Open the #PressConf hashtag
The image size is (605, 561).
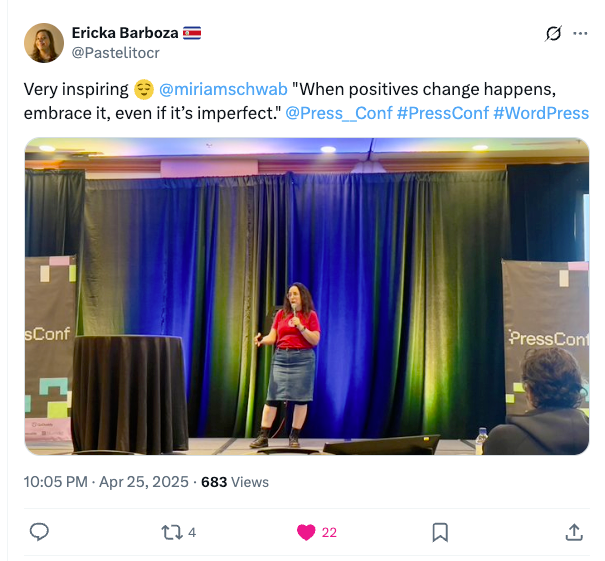point(443,113)
